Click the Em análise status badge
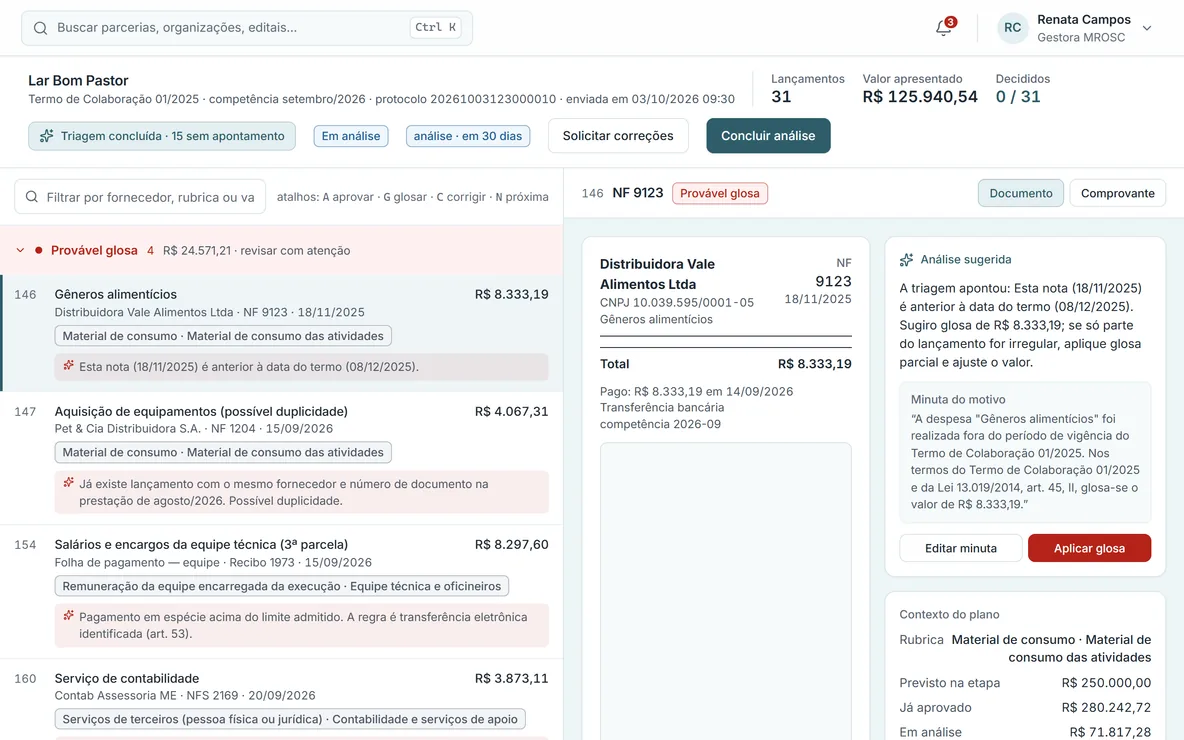The height and width of the screenshot is (740, 1184). 351,136
